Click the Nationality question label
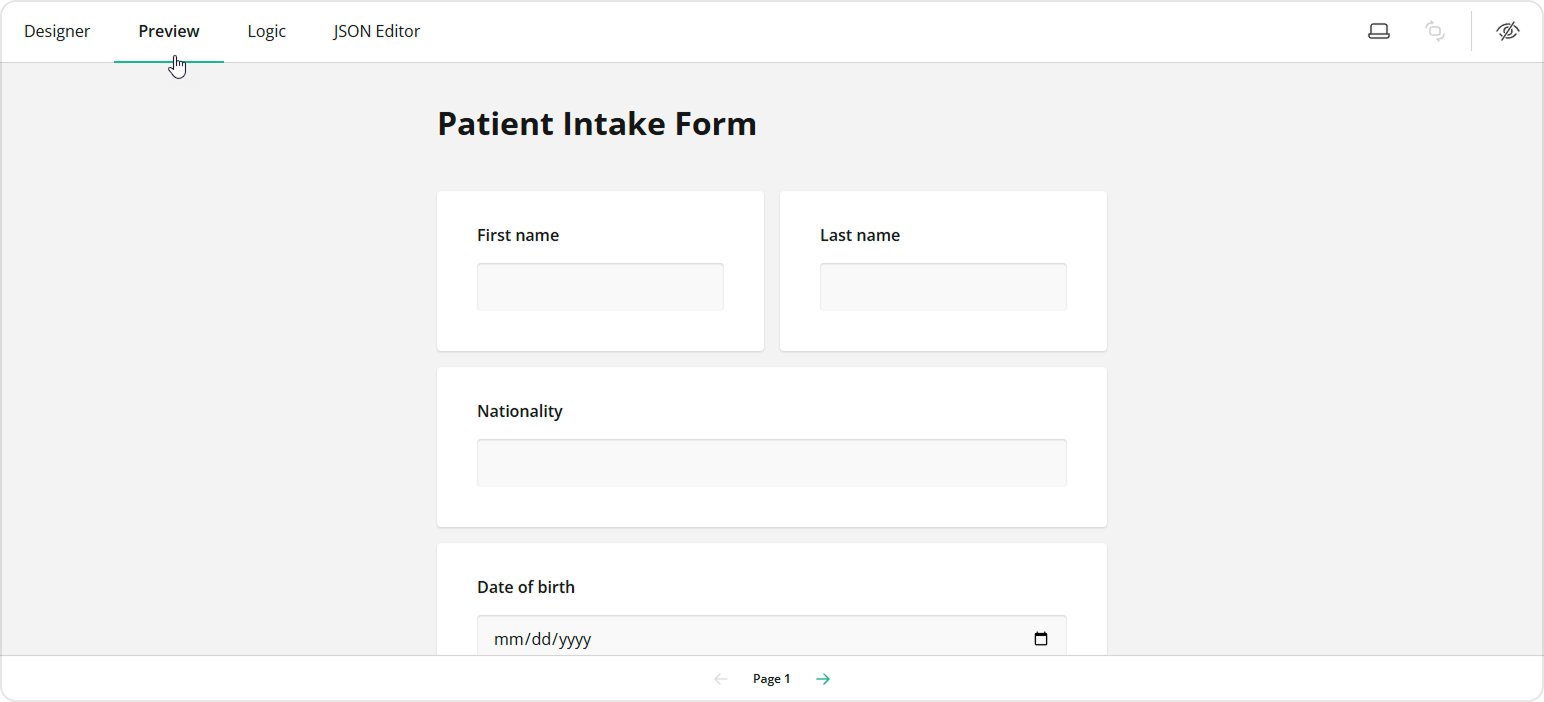Image resolution: width=1544 pixels, height=702 pixels. tap(520, 411)
